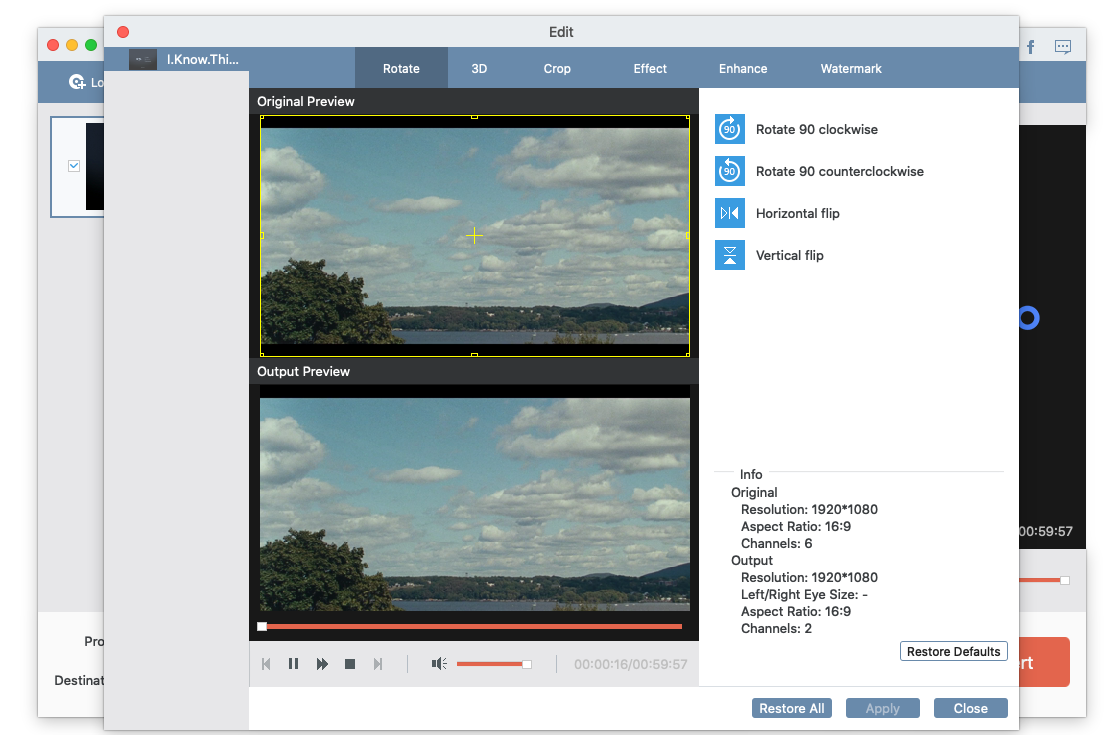Apply Vertical flip to the video

click(x=730, y=255)
